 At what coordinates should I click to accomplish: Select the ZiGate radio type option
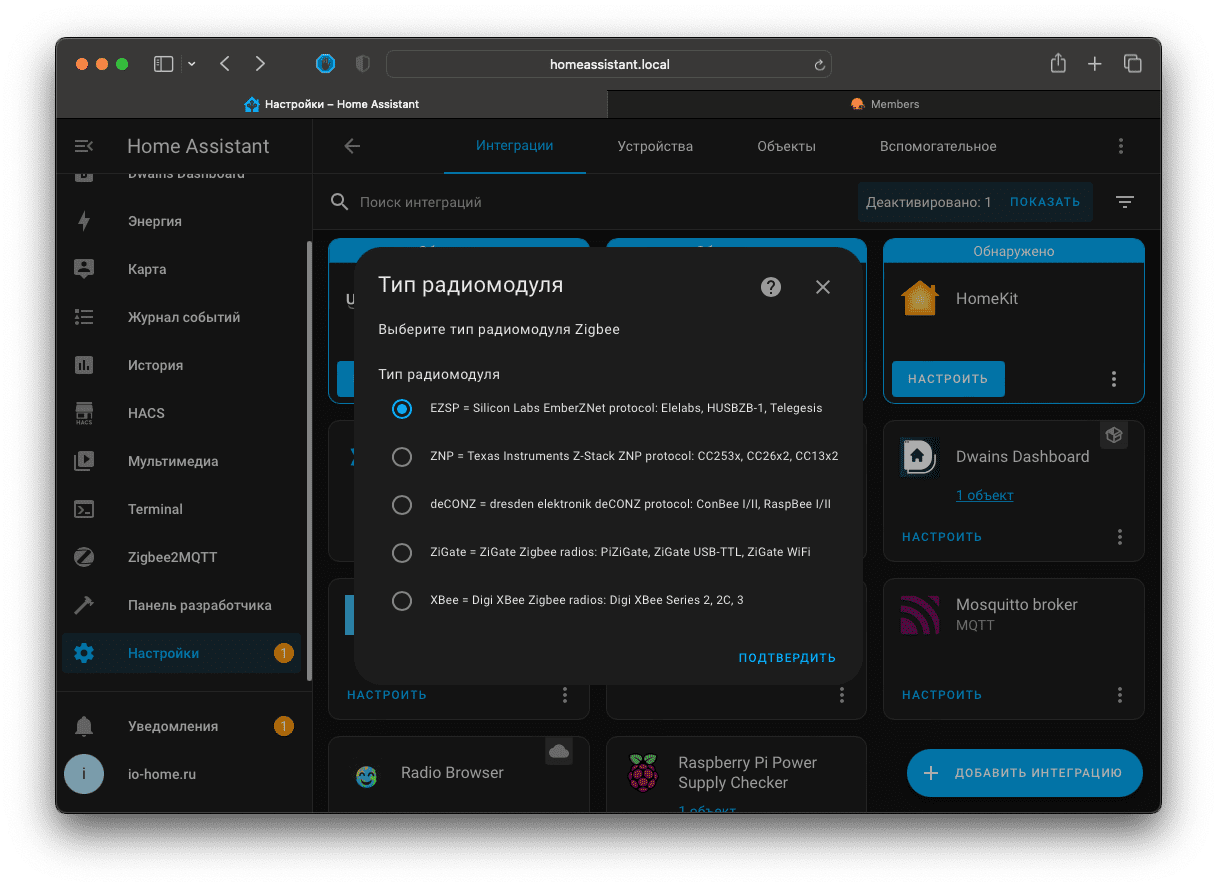pos(402,552)
